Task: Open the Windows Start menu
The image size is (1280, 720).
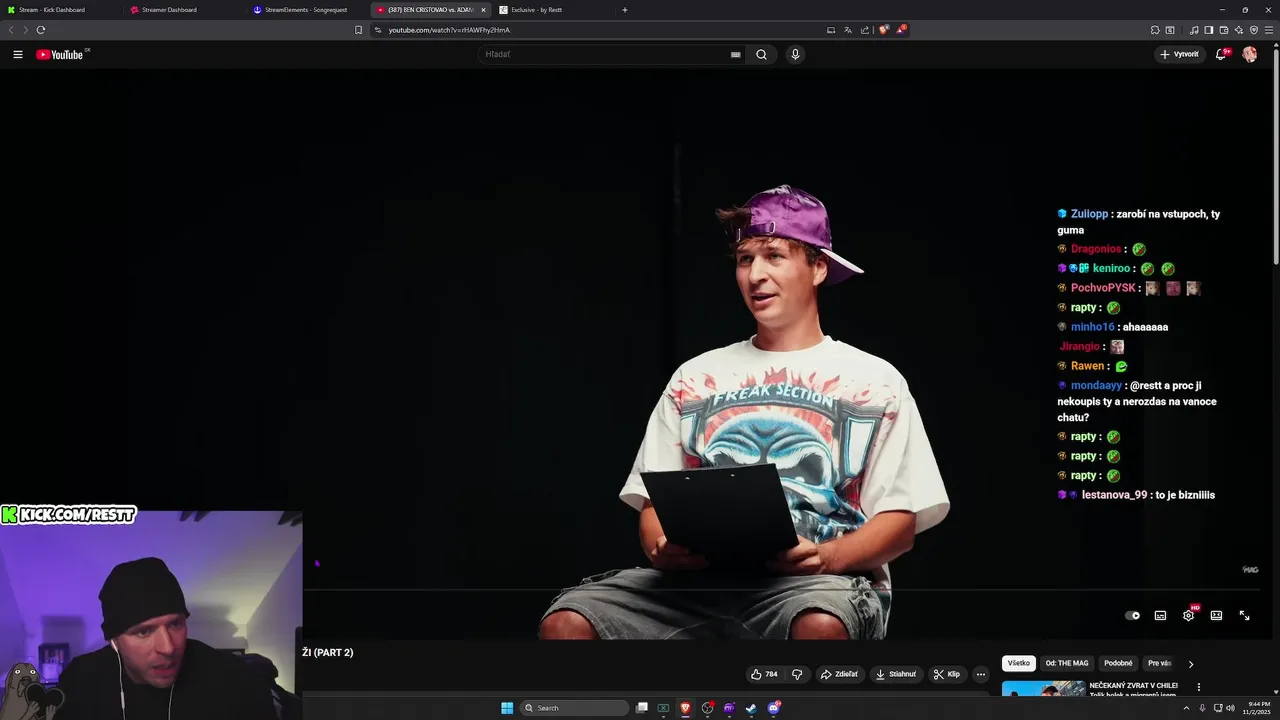Action: (x=507, y=708)
